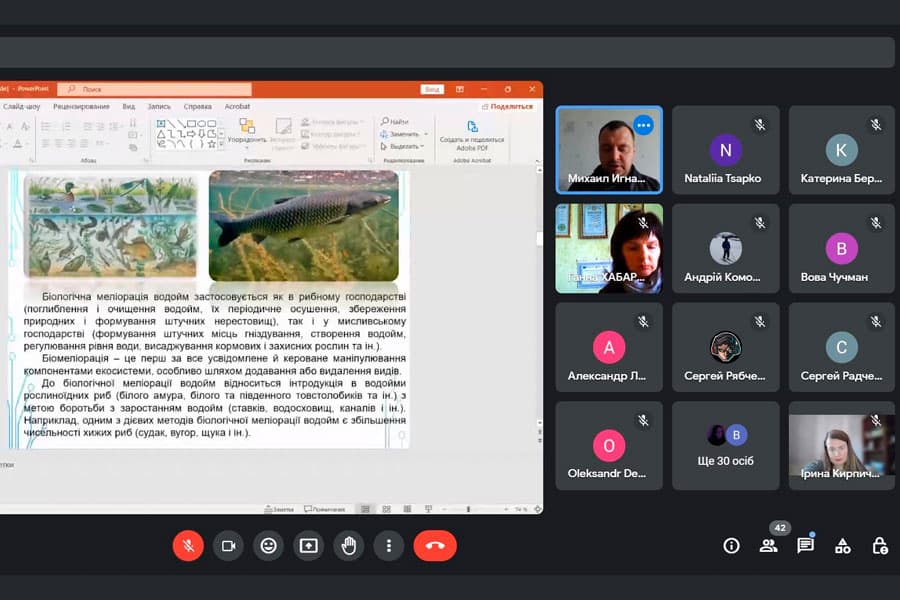Show the participants list of 42 people
Screen dimensions: 900x600
click(x=768, y=545)
